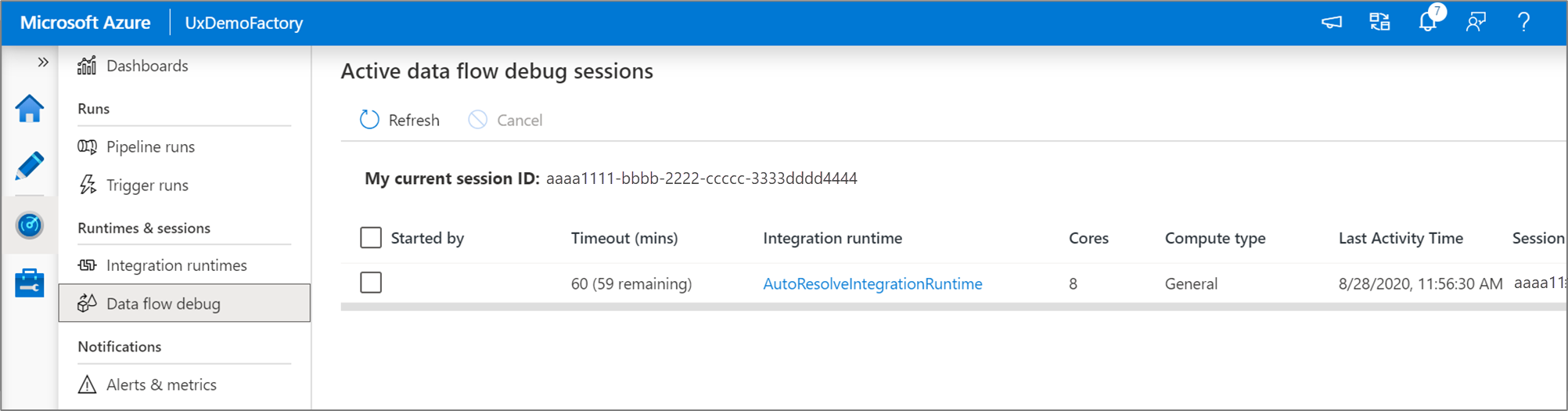The image size is (1568, 411).
Task: Open Pipeline runs in the sidebar
Action: point(150,146)
